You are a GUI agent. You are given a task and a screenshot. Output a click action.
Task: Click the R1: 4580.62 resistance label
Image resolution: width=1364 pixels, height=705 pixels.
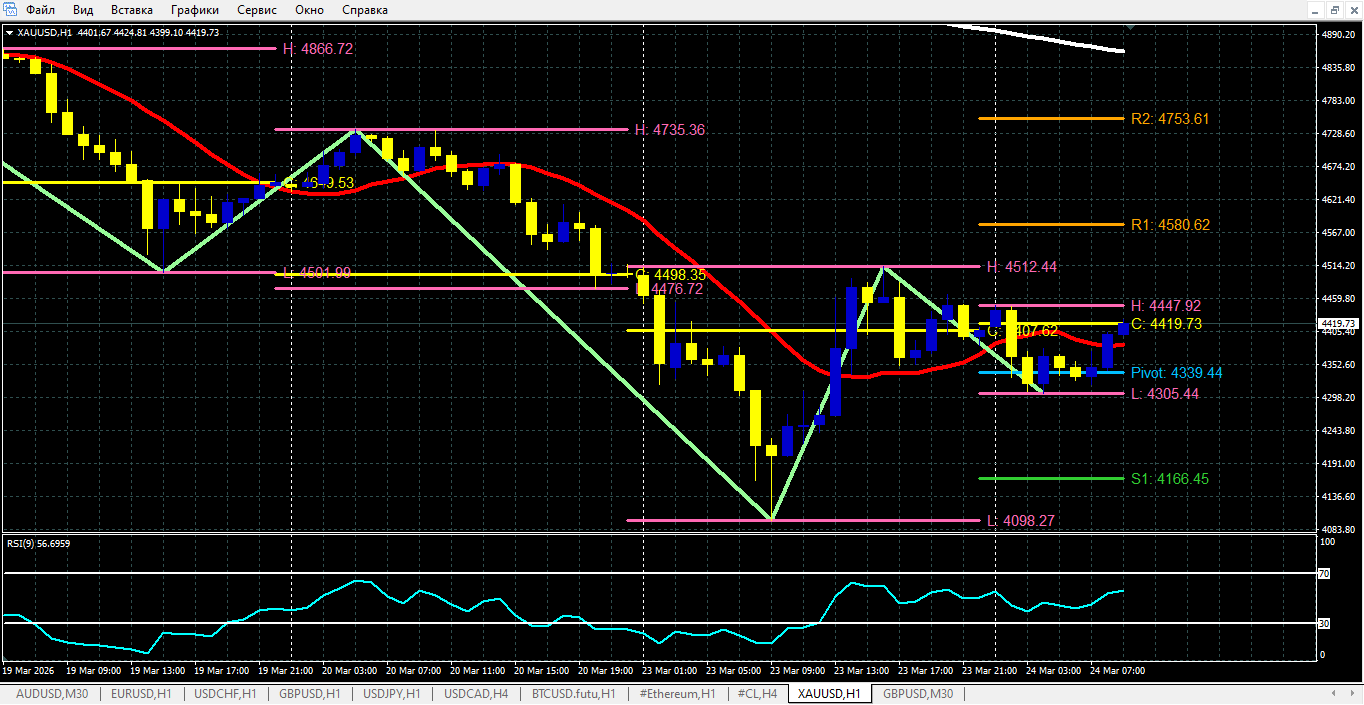click(x=1170, y=226)
